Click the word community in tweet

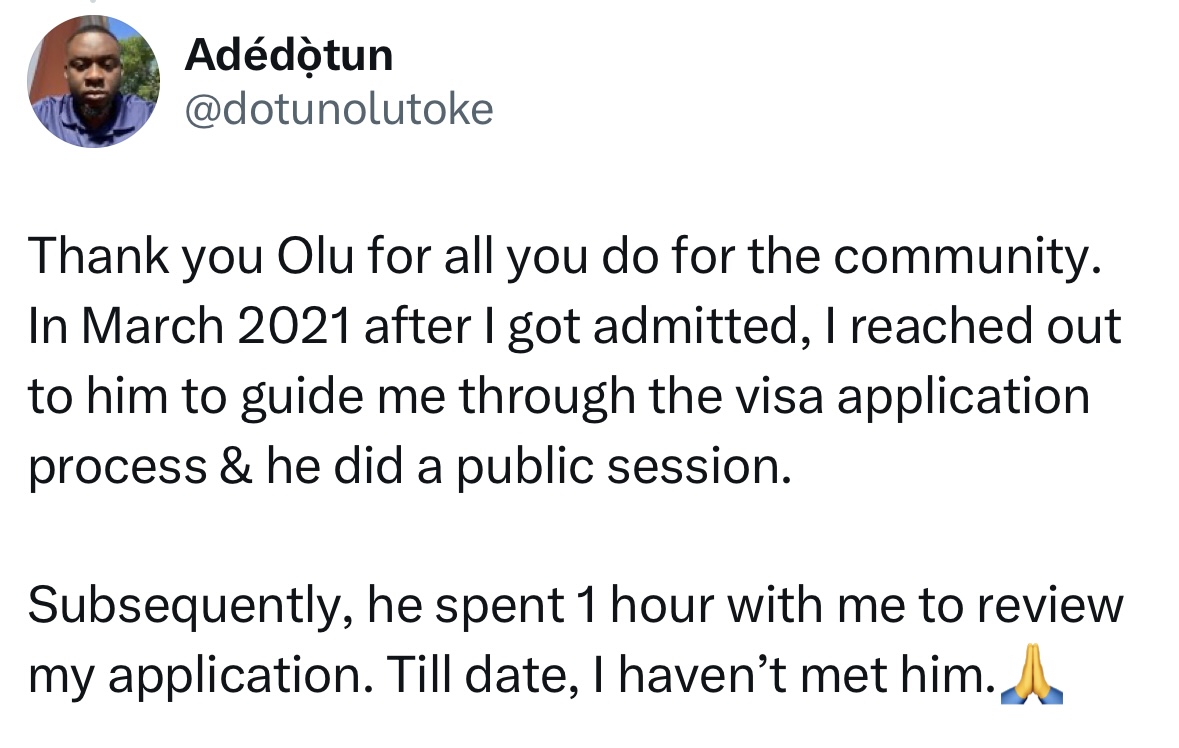click(967, 257)
